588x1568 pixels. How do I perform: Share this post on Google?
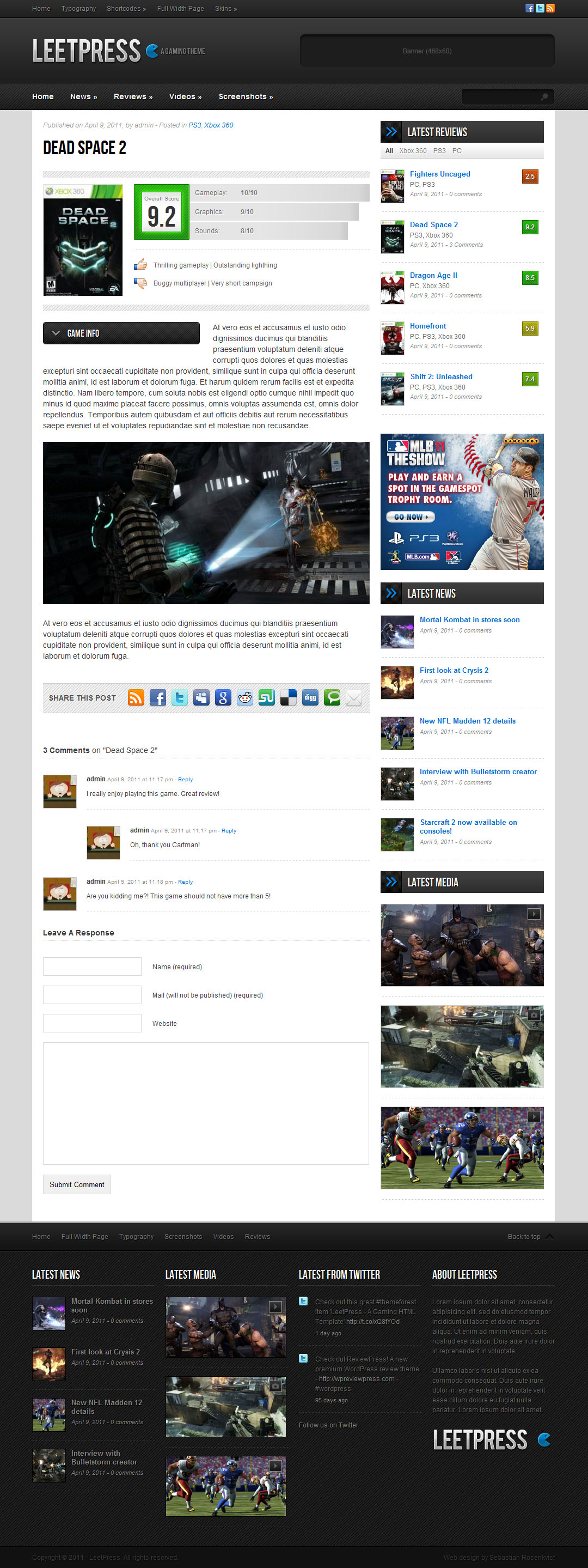point(223,697)
